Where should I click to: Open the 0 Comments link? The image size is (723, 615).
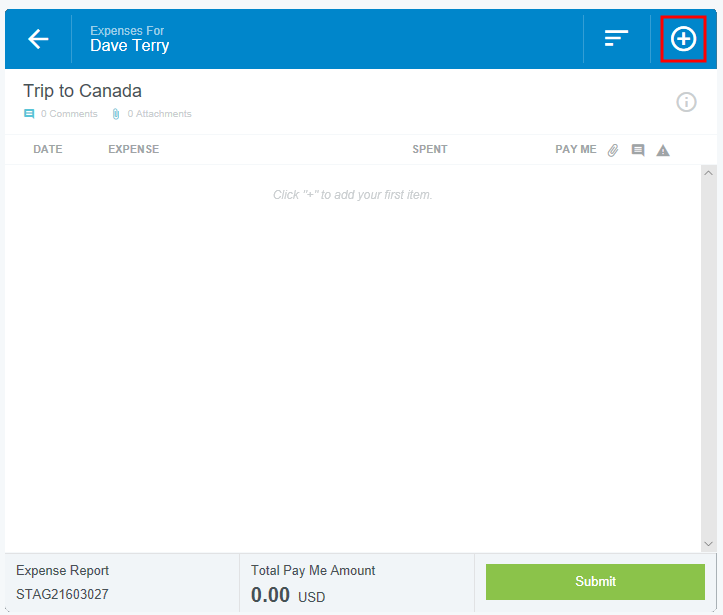[x=69, y=114]
